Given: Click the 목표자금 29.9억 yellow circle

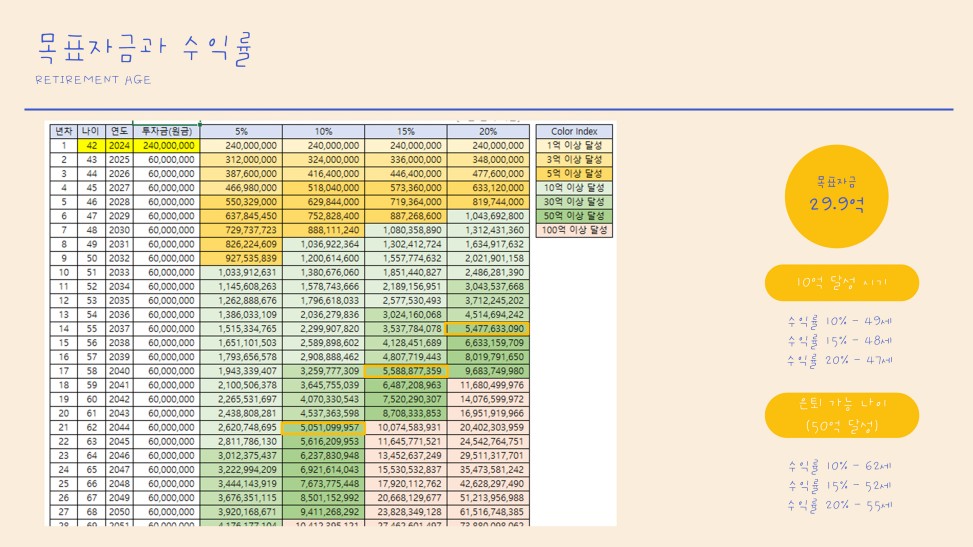Looking at the screenshot, I should pos(840,193).
